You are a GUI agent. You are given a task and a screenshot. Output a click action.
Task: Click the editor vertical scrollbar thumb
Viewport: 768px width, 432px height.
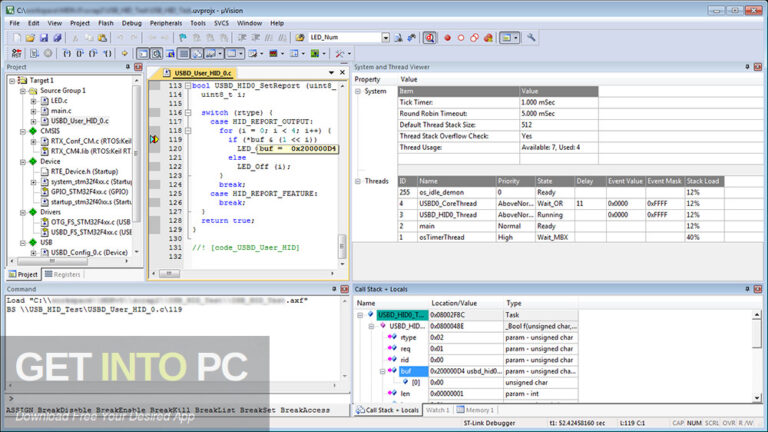pos(342,246)
